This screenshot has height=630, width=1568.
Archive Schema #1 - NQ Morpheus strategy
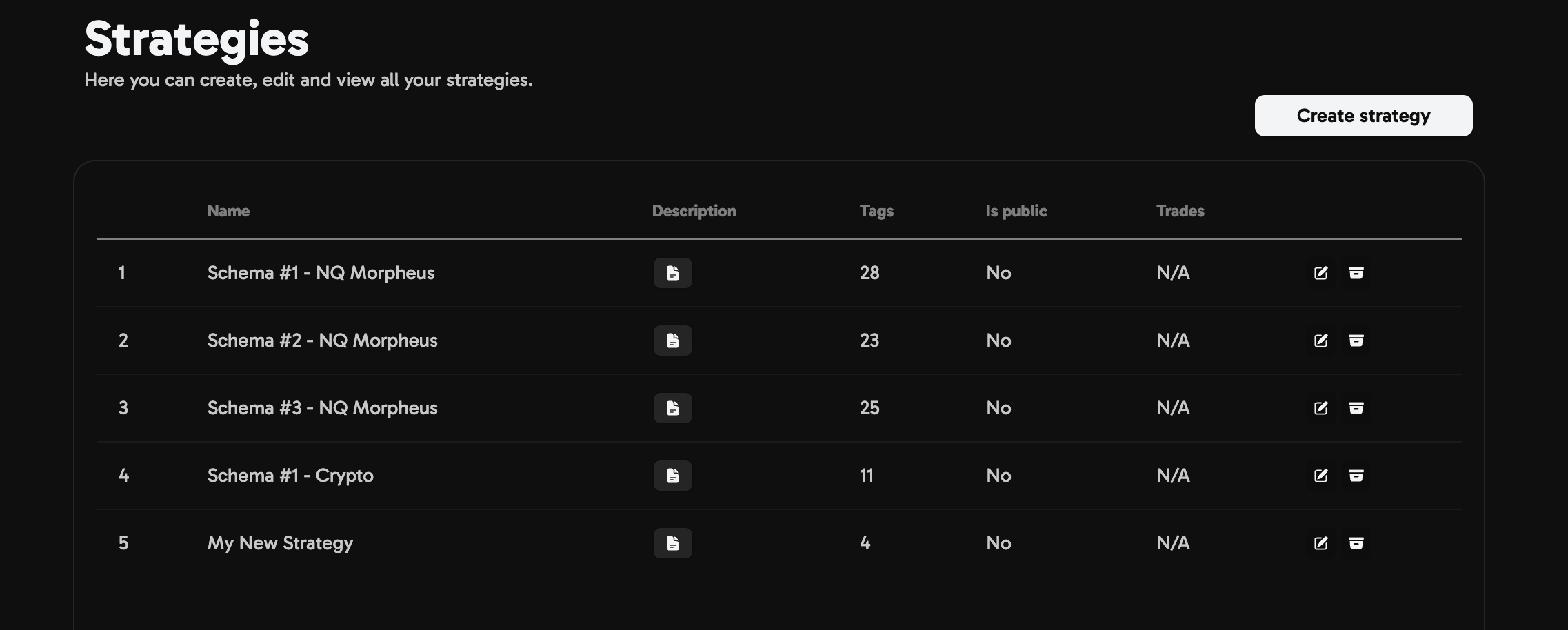(x=1356, y=273)
